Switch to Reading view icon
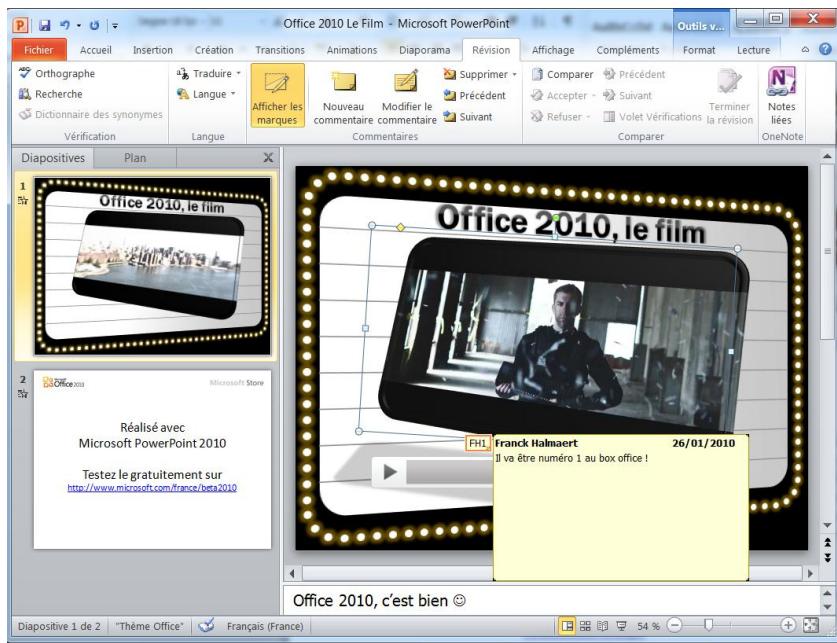Image resolution: width=837 pixels, height=643 pixels. click(602, 625)
